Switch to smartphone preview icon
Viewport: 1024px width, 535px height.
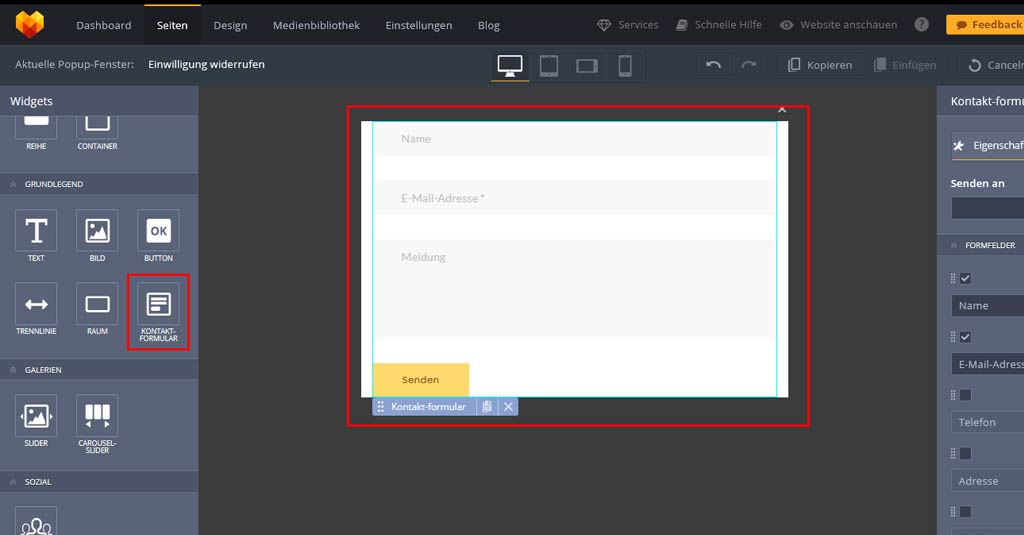[x=625, y=66]
